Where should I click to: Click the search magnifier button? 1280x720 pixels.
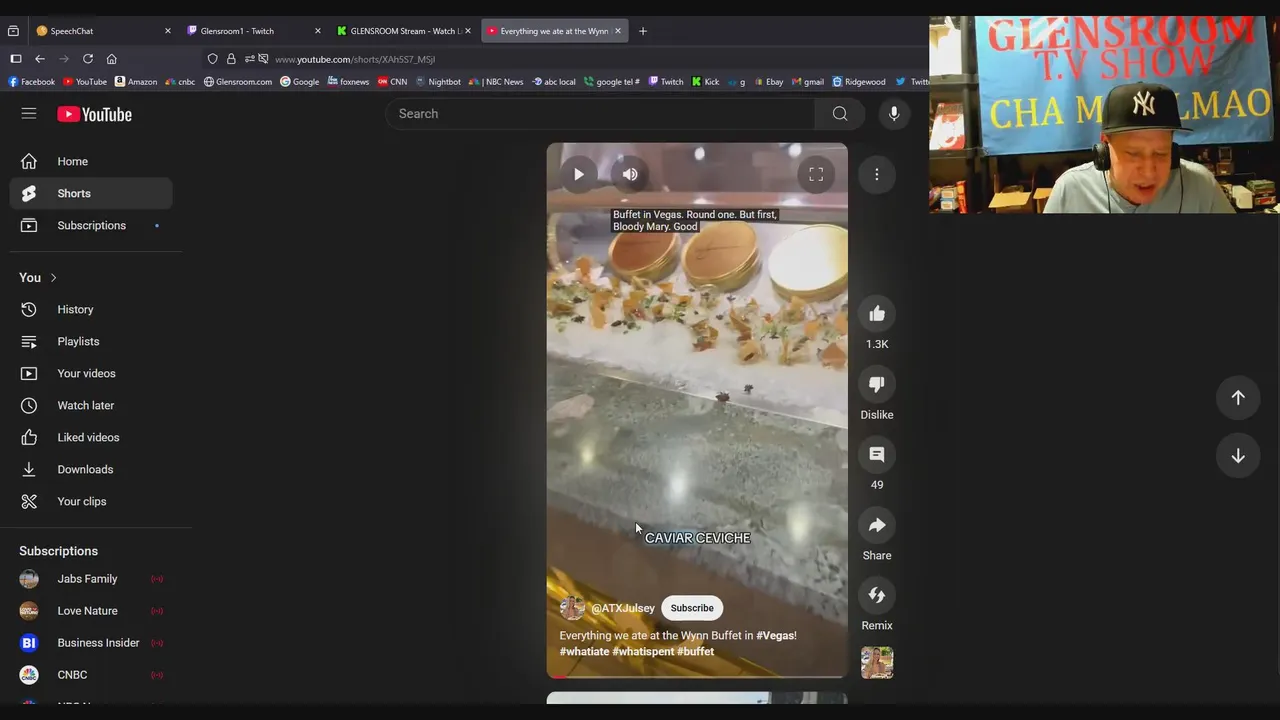(840, 114)
